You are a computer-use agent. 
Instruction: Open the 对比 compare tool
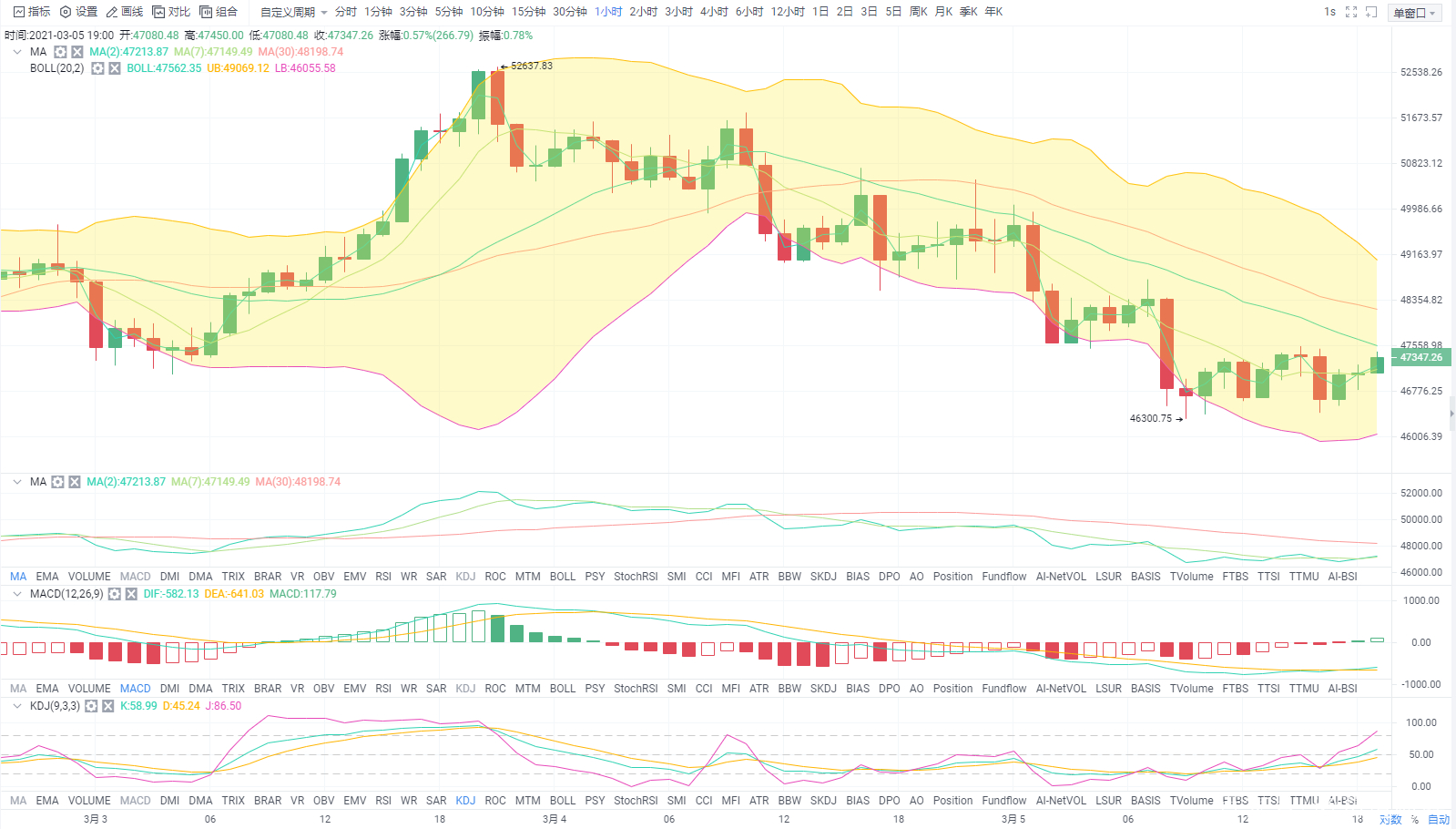coord(171,12)
